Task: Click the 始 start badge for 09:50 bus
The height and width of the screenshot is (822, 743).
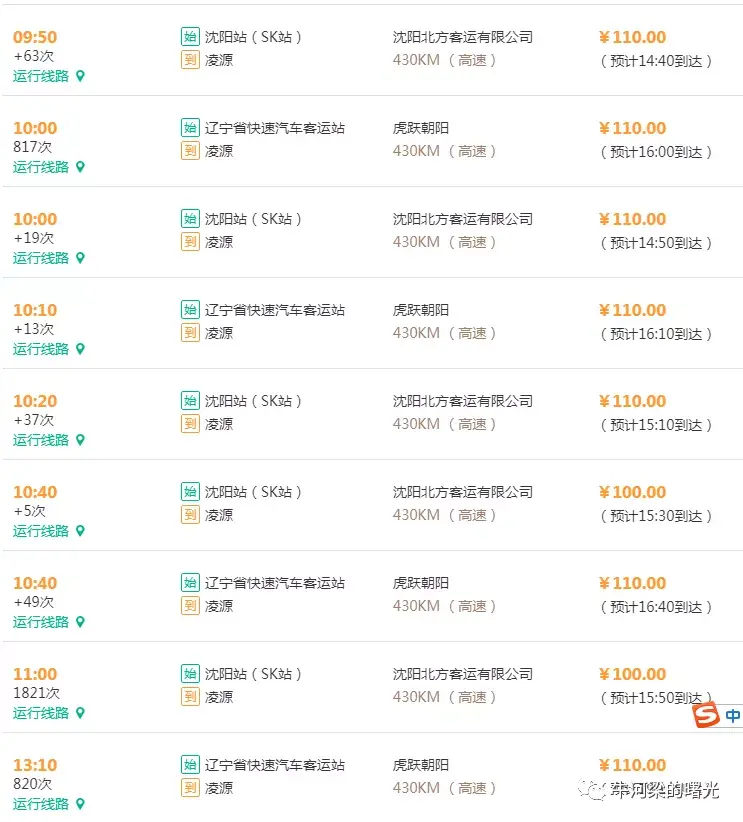Action: 190,37
